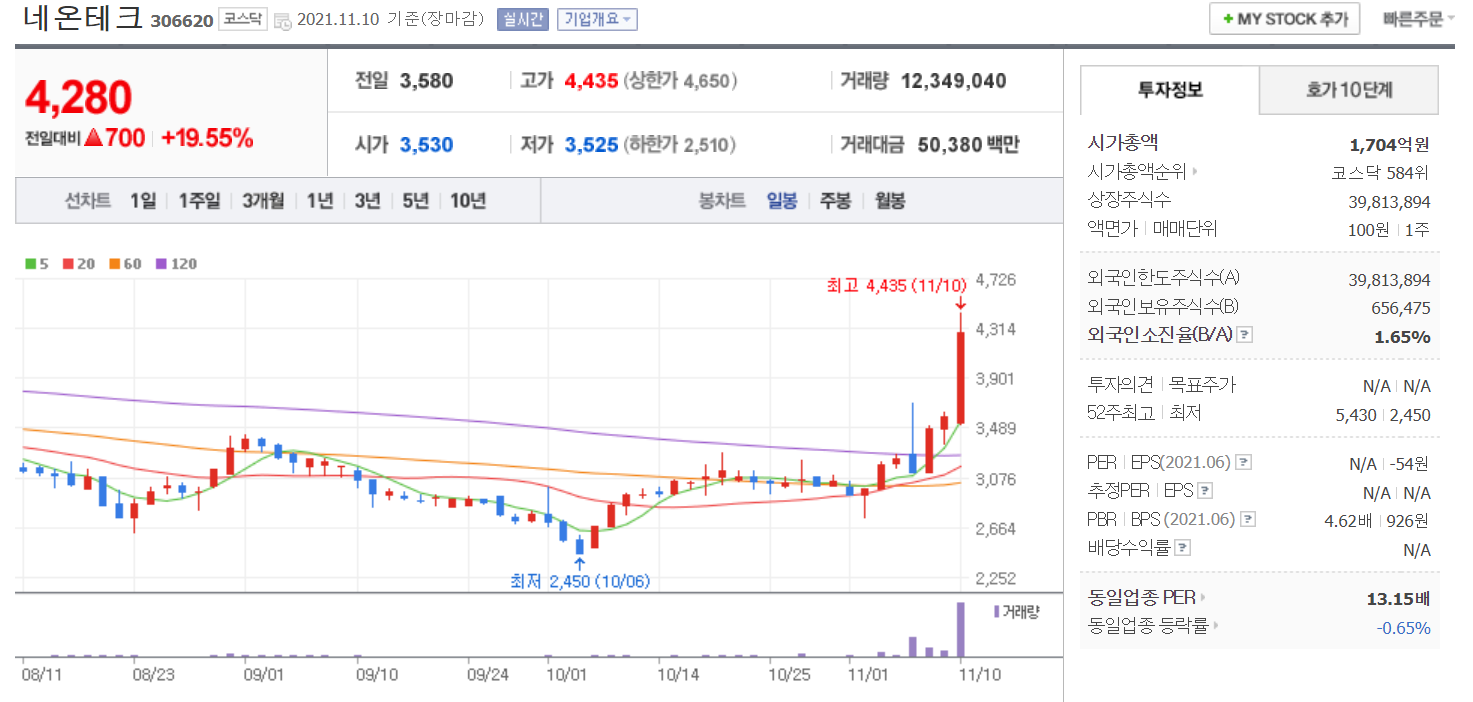The image size is (1473, 702).
Task: Click the 외국인보유주식수 value 656,475
Action: pyautogui.click(x=1400, y=308)
